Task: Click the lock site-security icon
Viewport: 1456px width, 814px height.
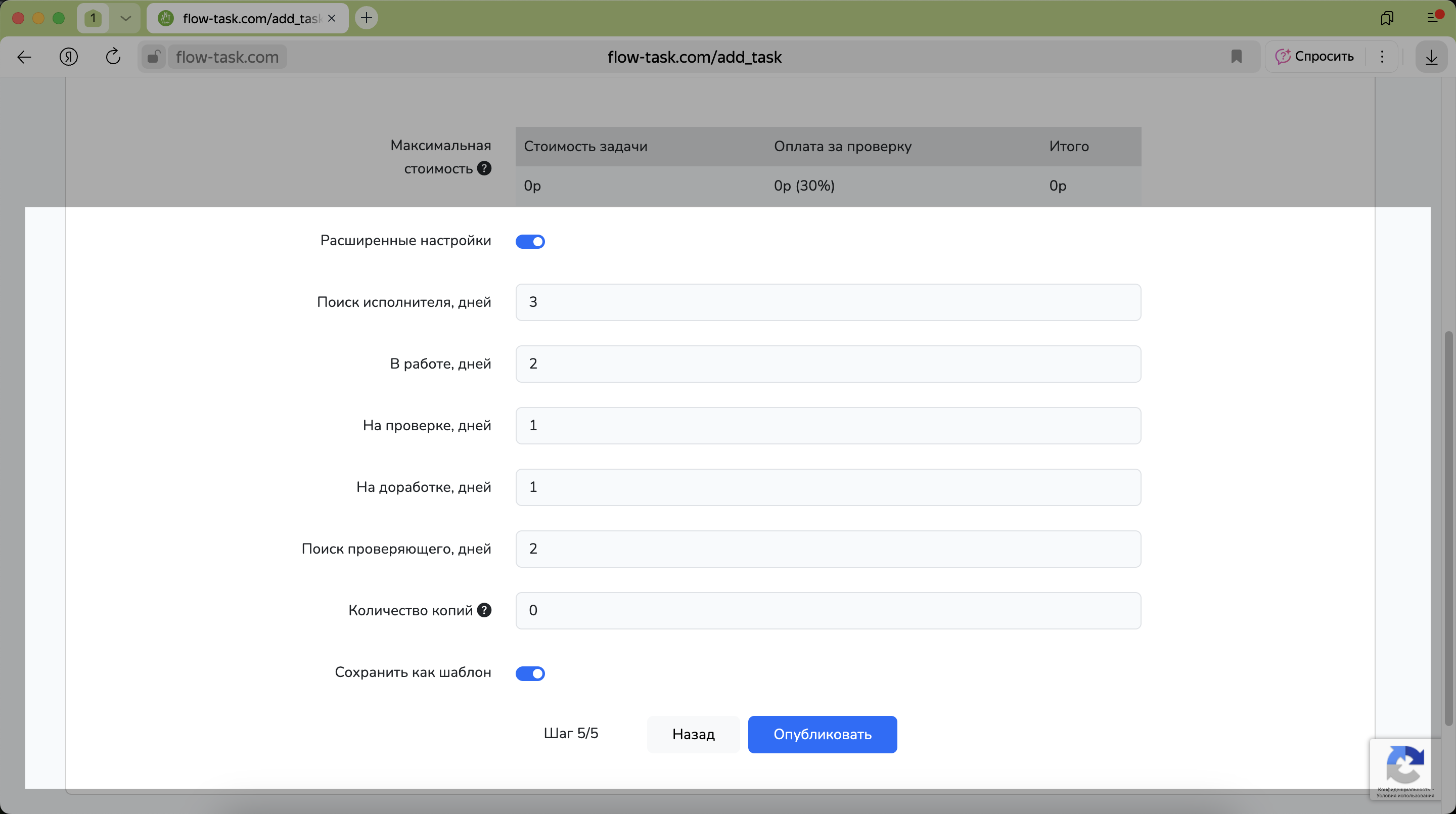Action: tap(153, 57)
